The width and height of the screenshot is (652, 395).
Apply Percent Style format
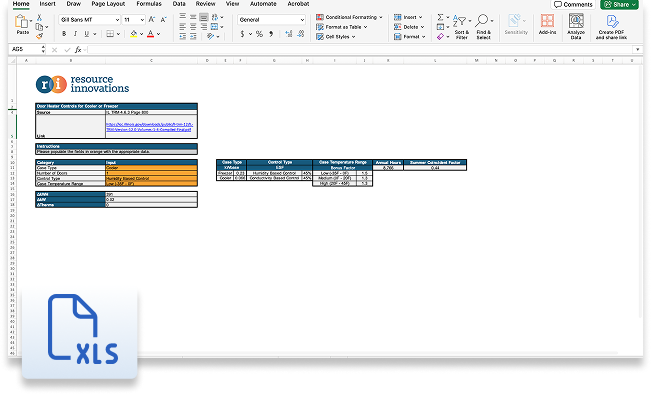[259, 34]
